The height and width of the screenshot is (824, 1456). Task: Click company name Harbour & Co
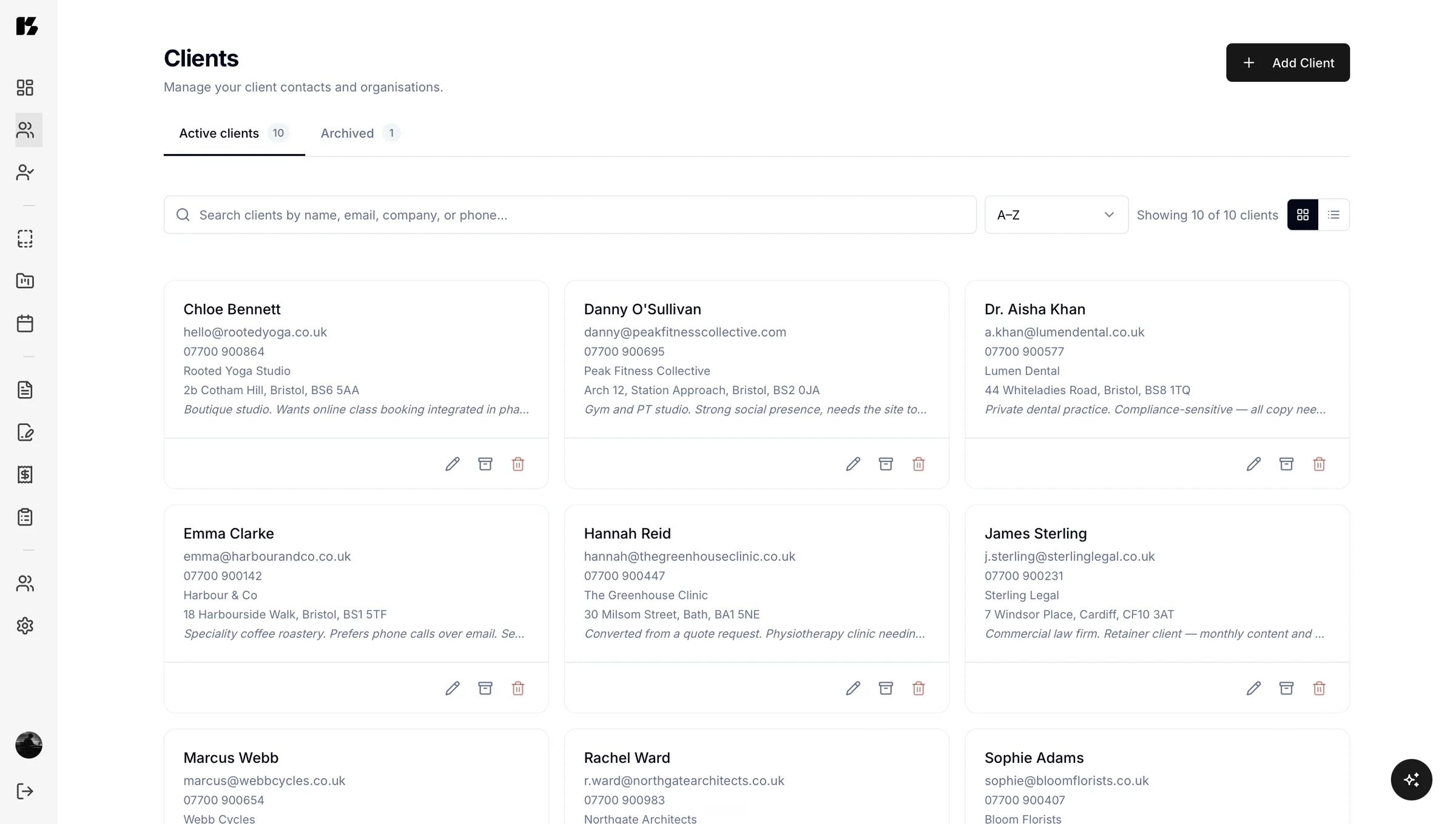[220, 595]
